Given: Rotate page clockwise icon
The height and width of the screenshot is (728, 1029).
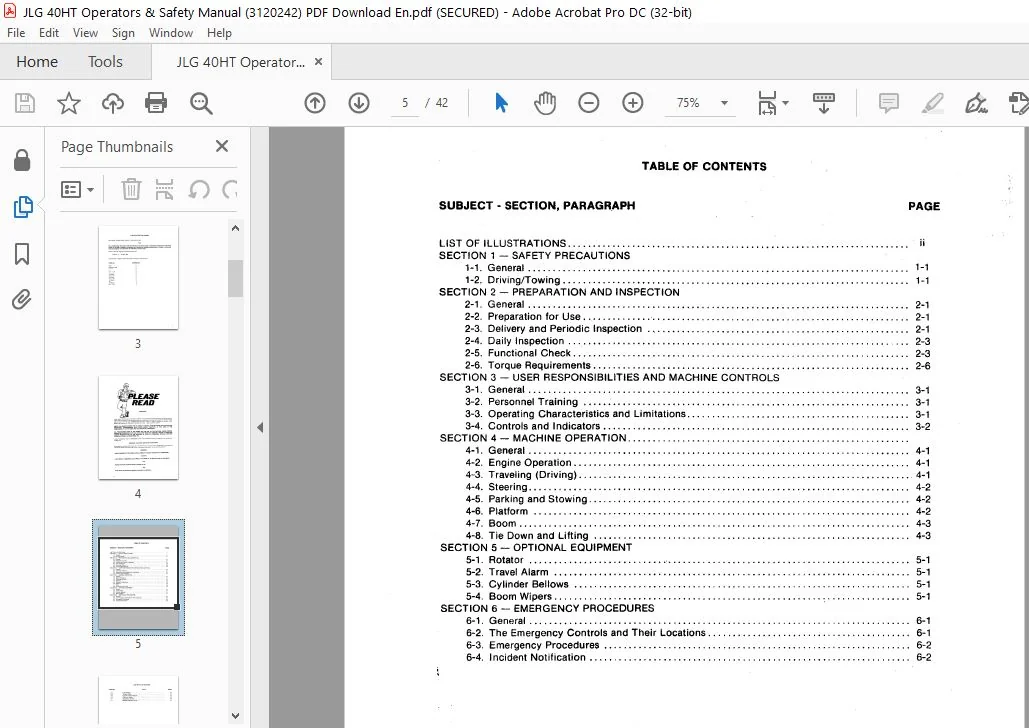Looking at the screenshot, I should point(230,190).
